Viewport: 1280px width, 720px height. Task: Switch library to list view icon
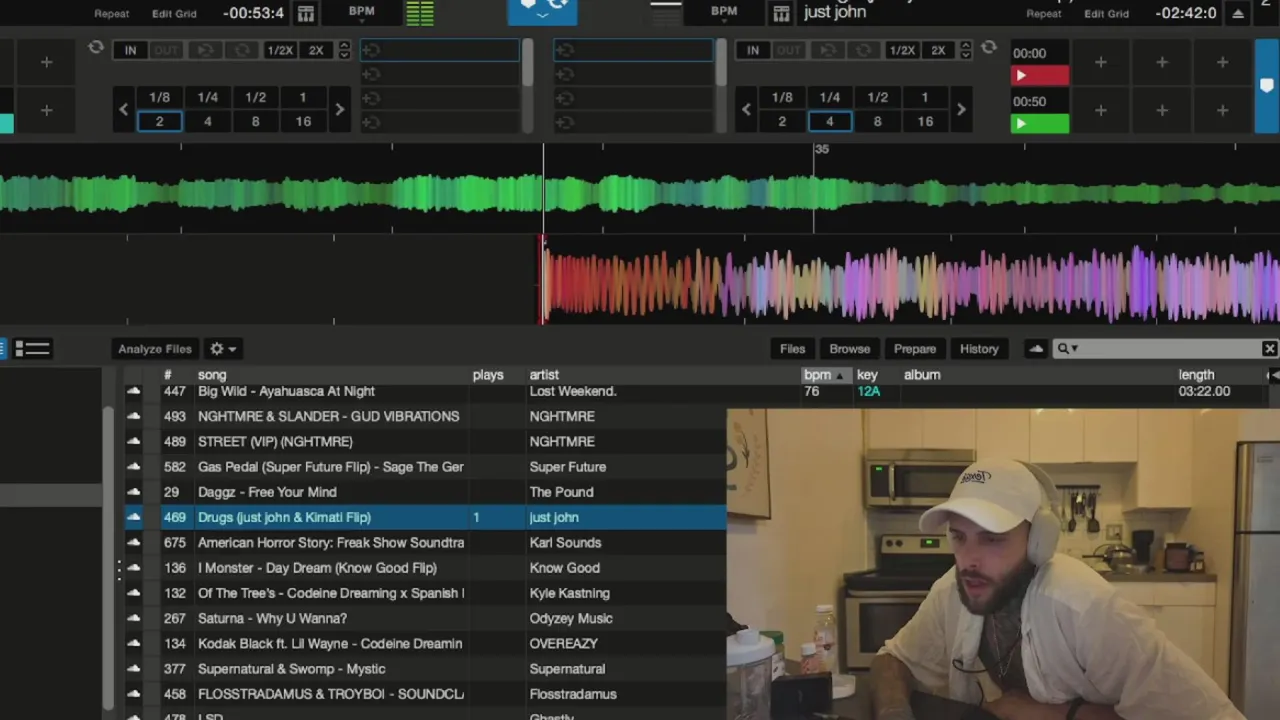[x=32, y=349]
